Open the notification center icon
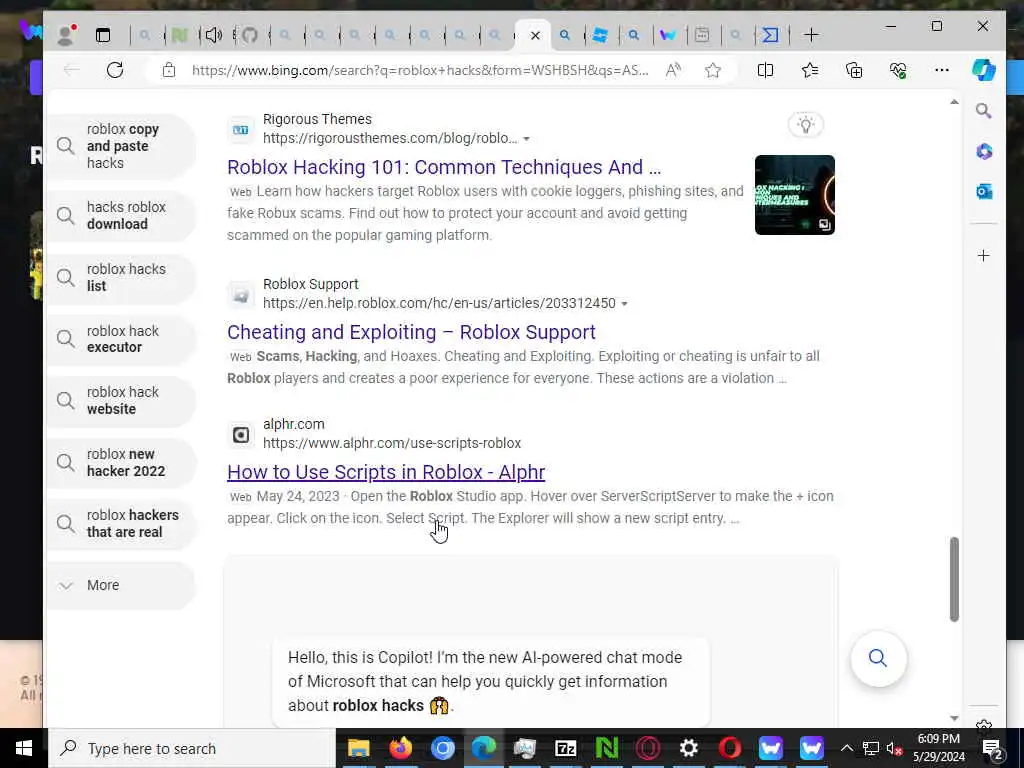Screen dimensions: 1024x768 (992, 748)
